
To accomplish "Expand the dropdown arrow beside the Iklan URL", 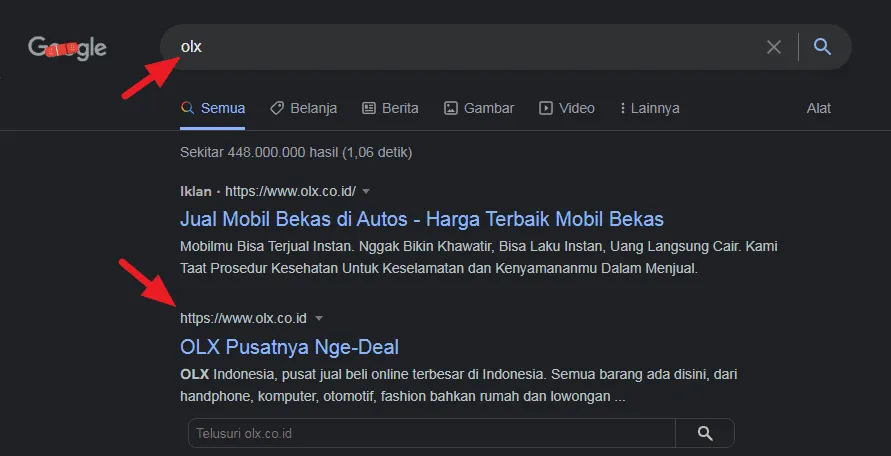I will click(367, 191).
